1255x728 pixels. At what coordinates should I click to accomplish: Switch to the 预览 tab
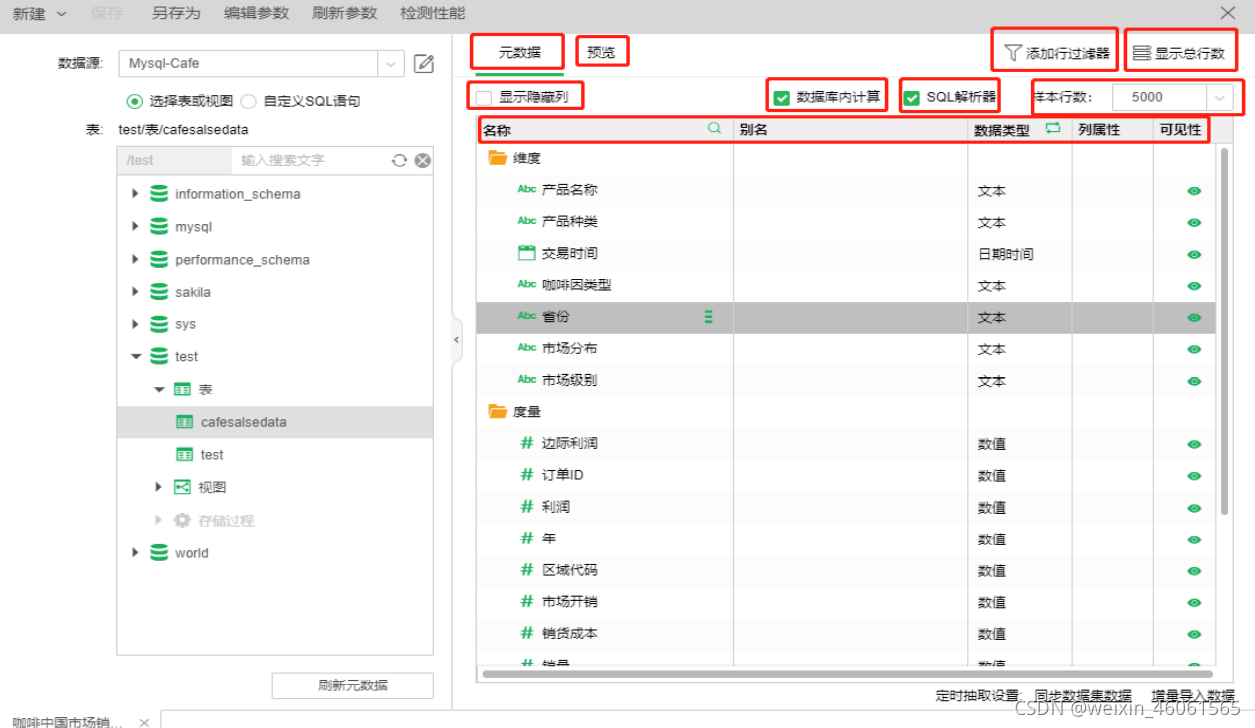click(601, 52)
